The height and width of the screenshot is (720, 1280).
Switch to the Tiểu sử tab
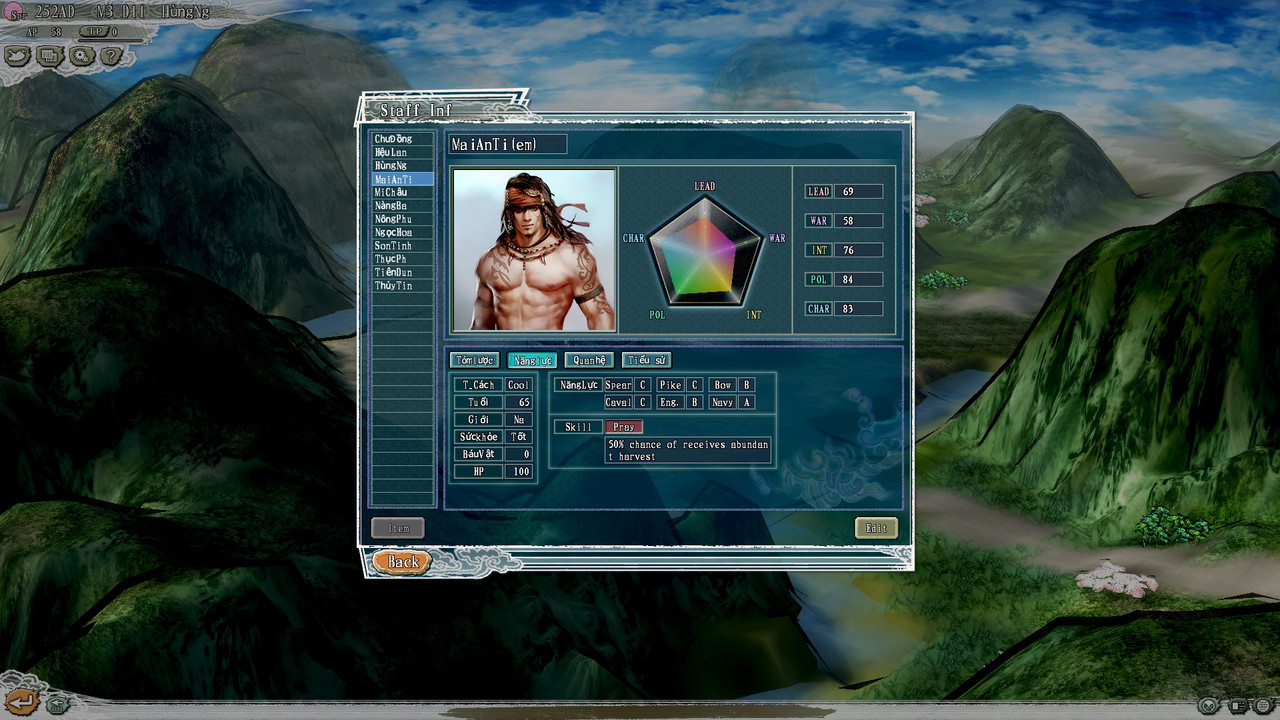click(x=646, y=360)
